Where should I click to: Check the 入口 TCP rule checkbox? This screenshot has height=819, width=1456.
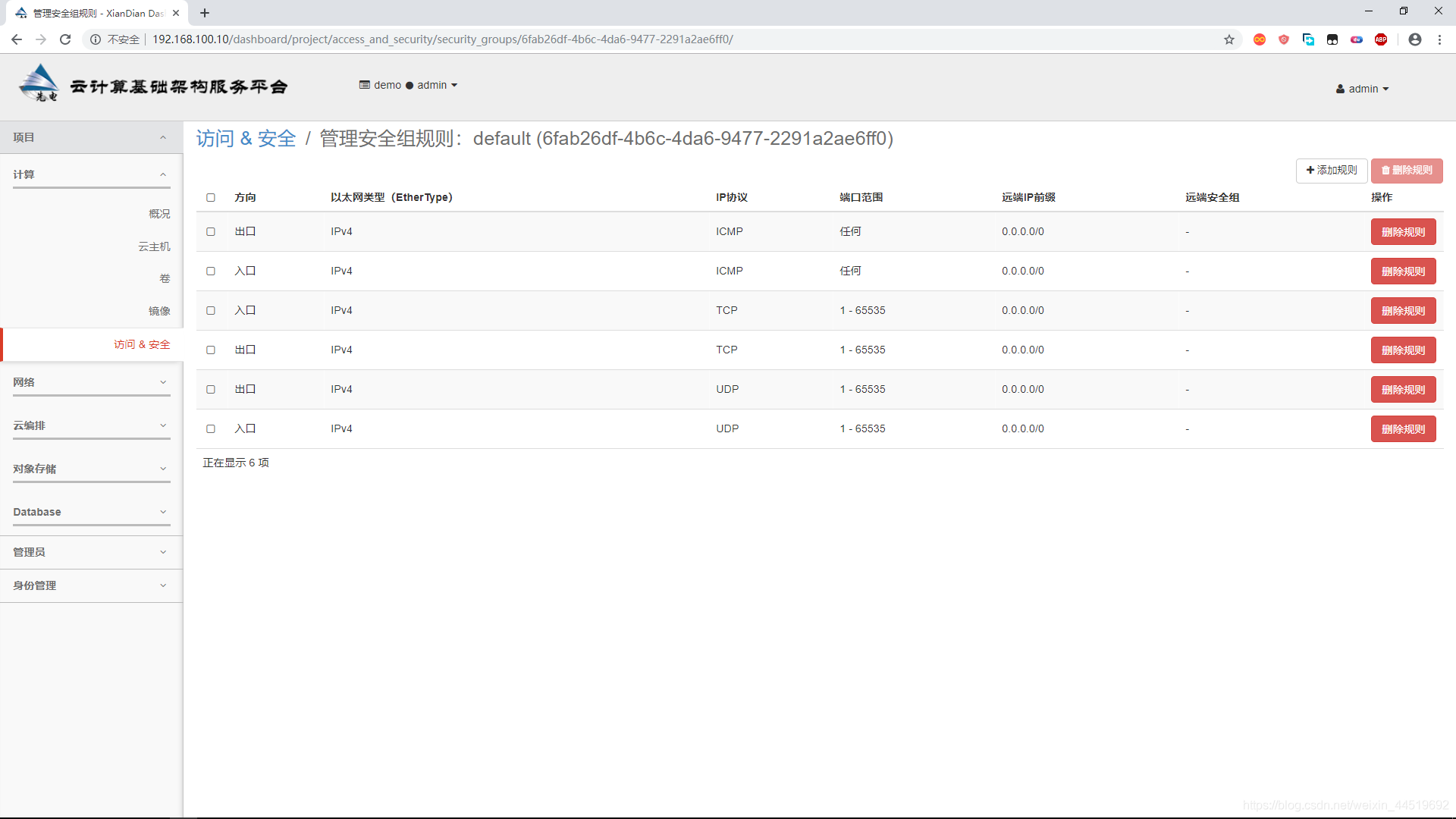point(211,311)
